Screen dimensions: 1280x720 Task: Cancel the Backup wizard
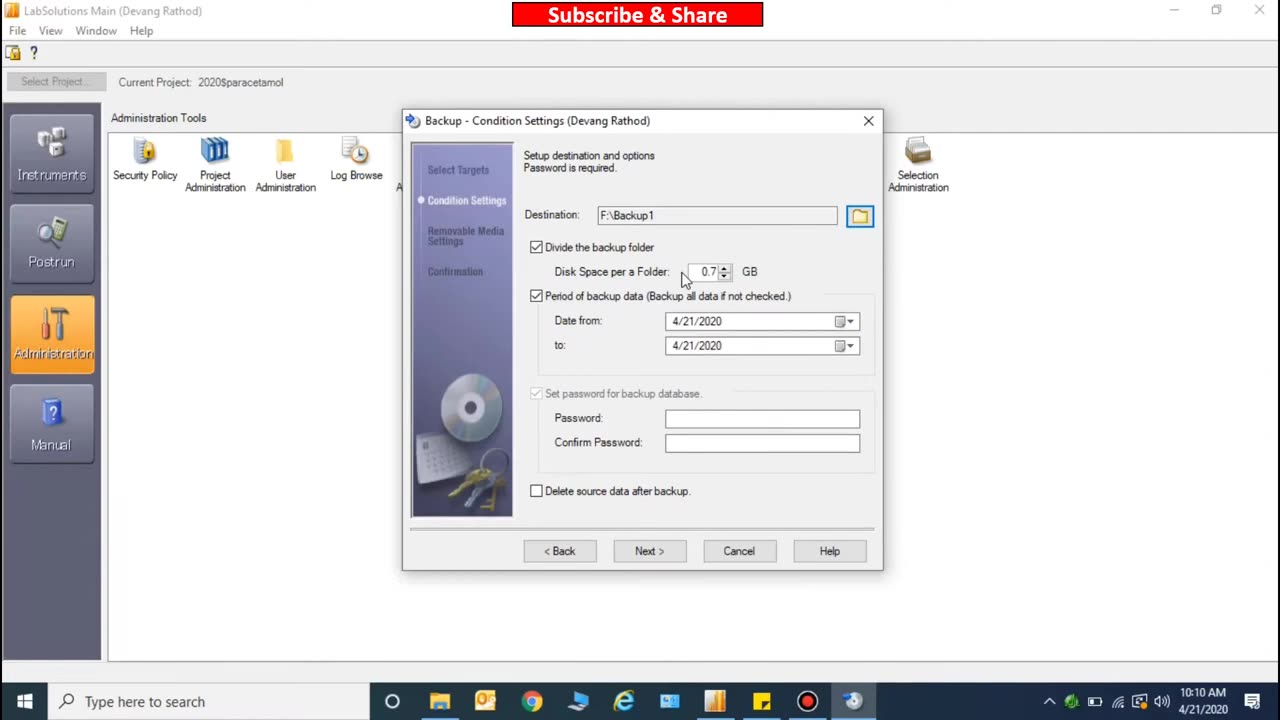(x=739, y=551)
